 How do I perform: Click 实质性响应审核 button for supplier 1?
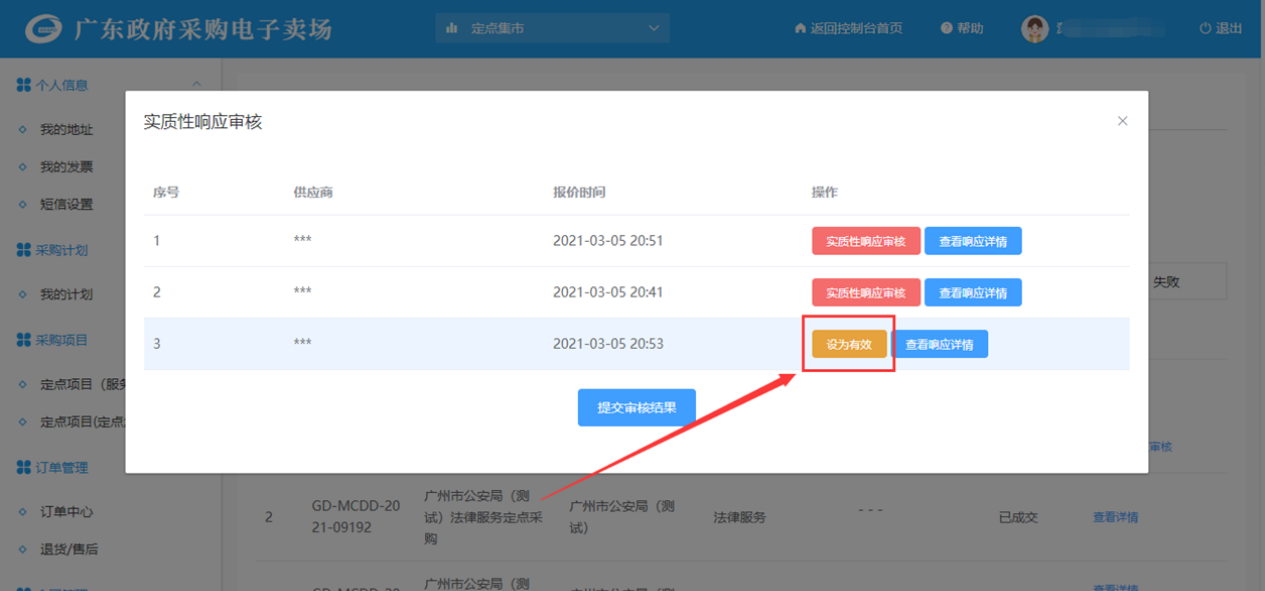pyautogui.click(x=865, y=241)
